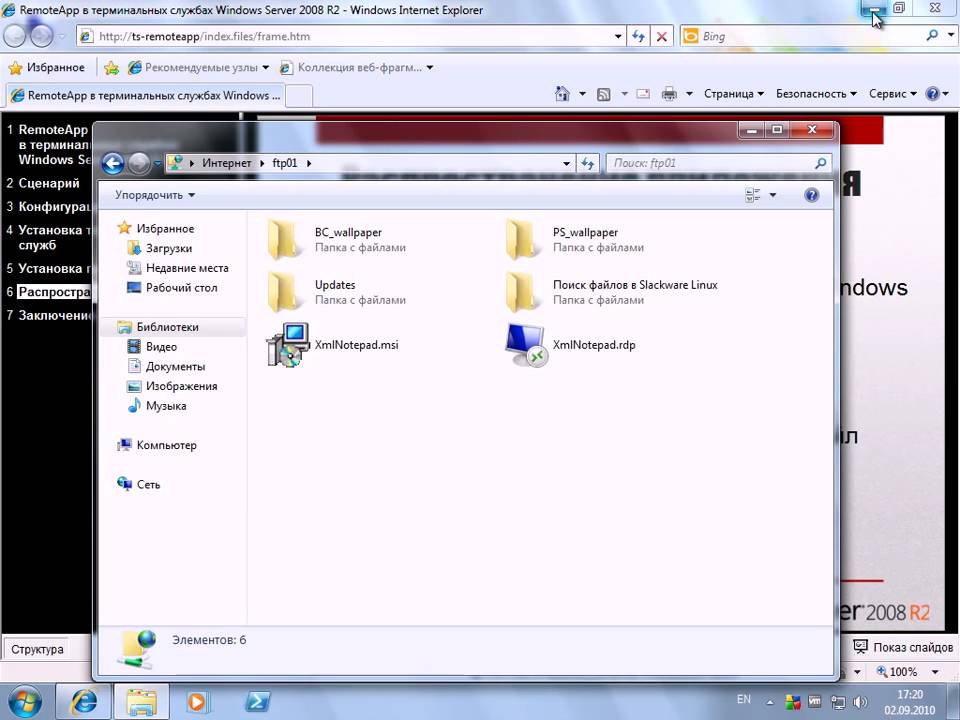Image resolution: width=960 pixels, height=720 pixels.
Task: Click the Explorer forward arrow button
Action: coord(140,163)
